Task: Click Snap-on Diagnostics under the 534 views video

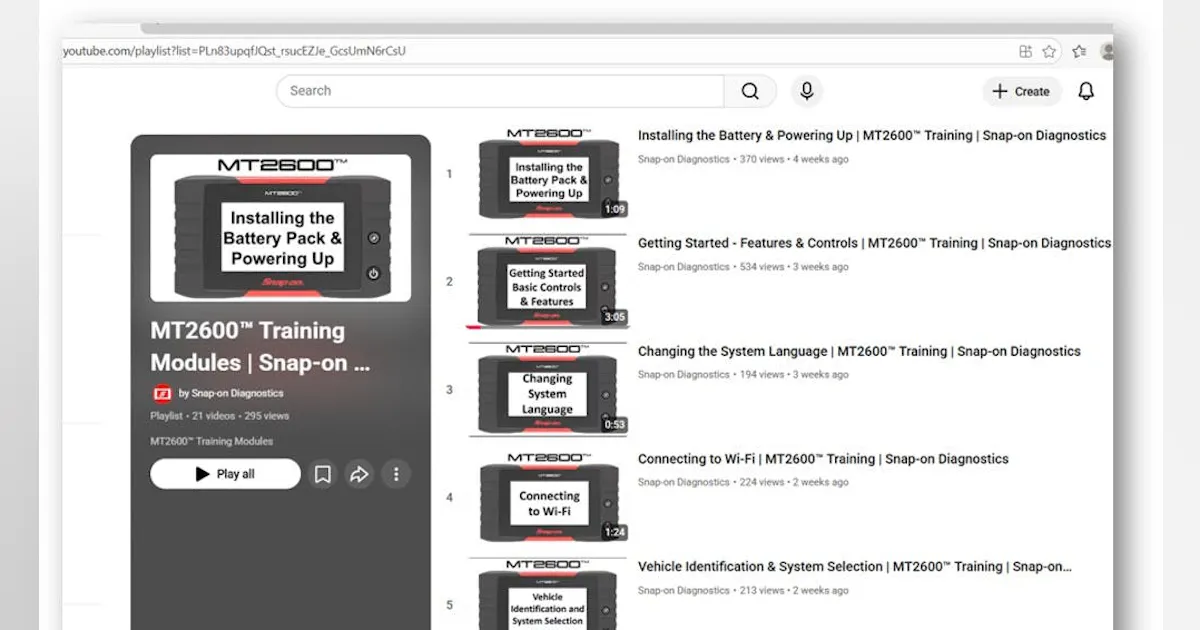Action: click(684, 267)
